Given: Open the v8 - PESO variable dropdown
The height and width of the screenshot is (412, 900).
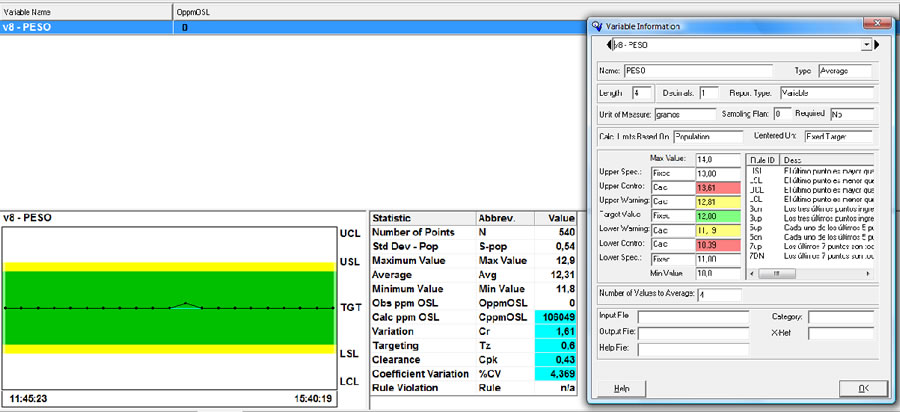Looking at the screenshot, I should [866, 46].
